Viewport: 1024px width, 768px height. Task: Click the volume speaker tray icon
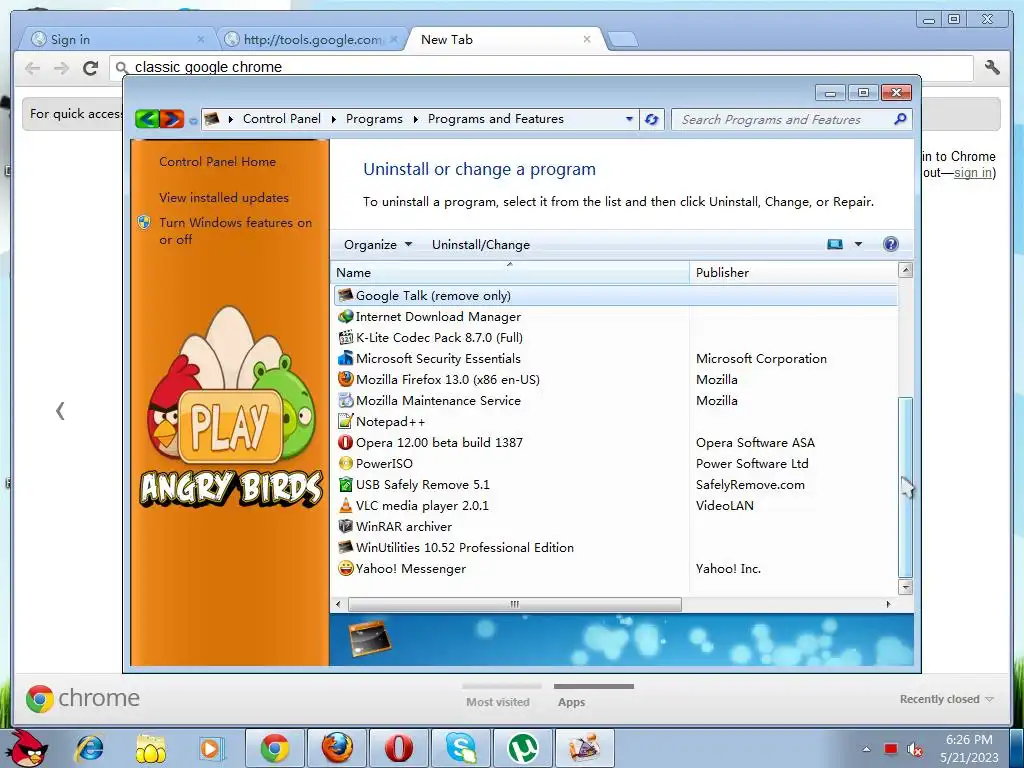click(x=914, y=750)
